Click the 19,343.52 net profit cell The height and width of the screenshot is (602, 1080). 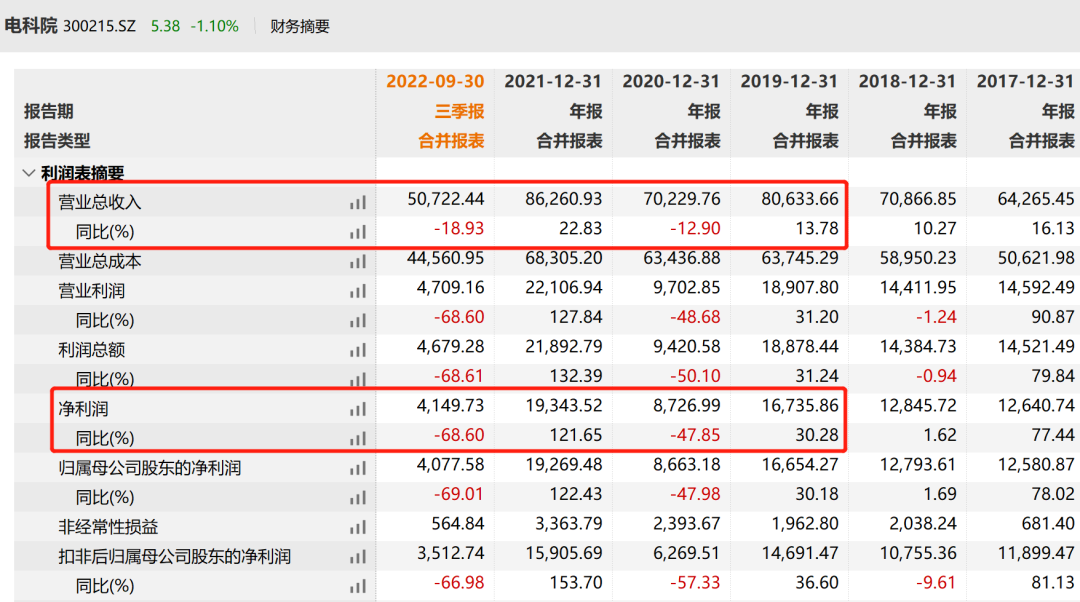click(x=564, y=408)
